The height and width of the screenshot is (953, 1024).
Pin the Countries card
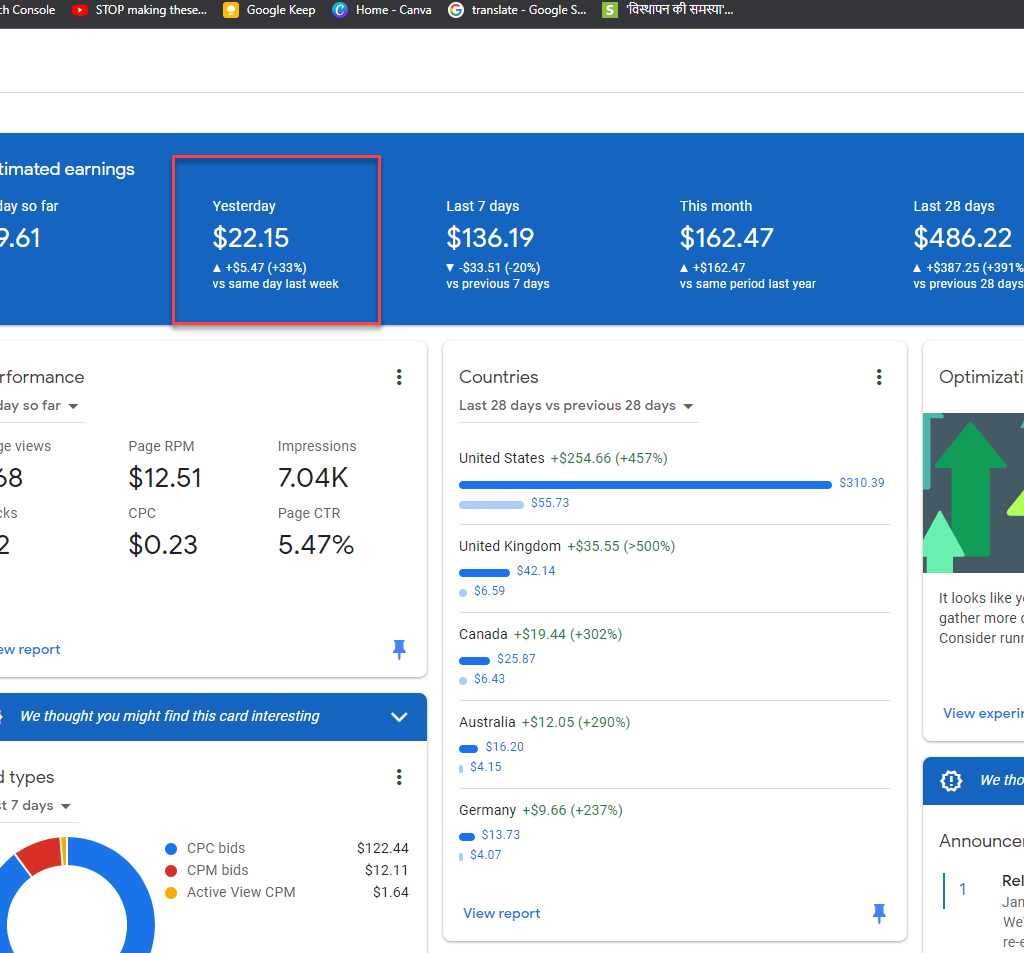(879, 913)
